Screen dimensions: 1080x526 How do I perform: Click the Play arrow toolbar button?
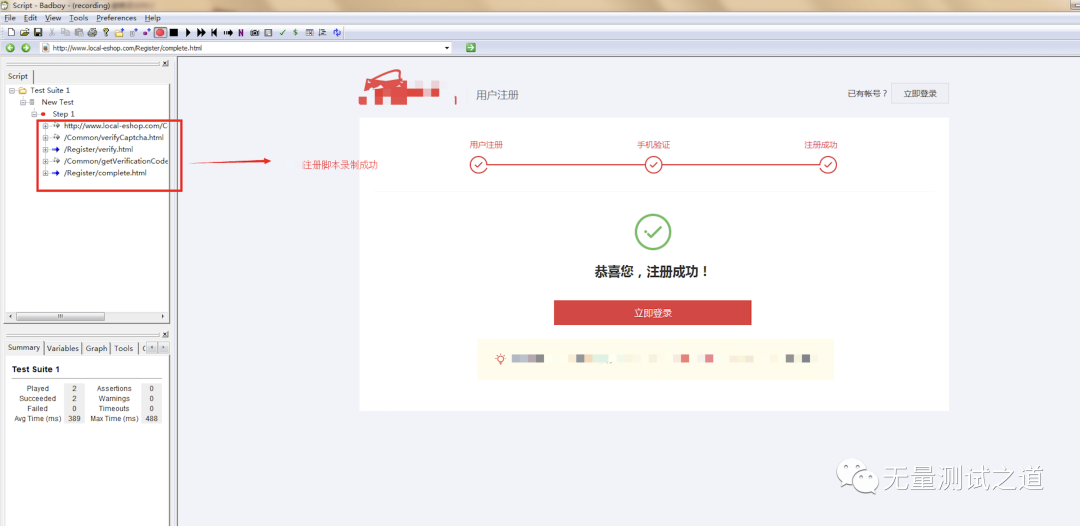[x=188, y=32]
